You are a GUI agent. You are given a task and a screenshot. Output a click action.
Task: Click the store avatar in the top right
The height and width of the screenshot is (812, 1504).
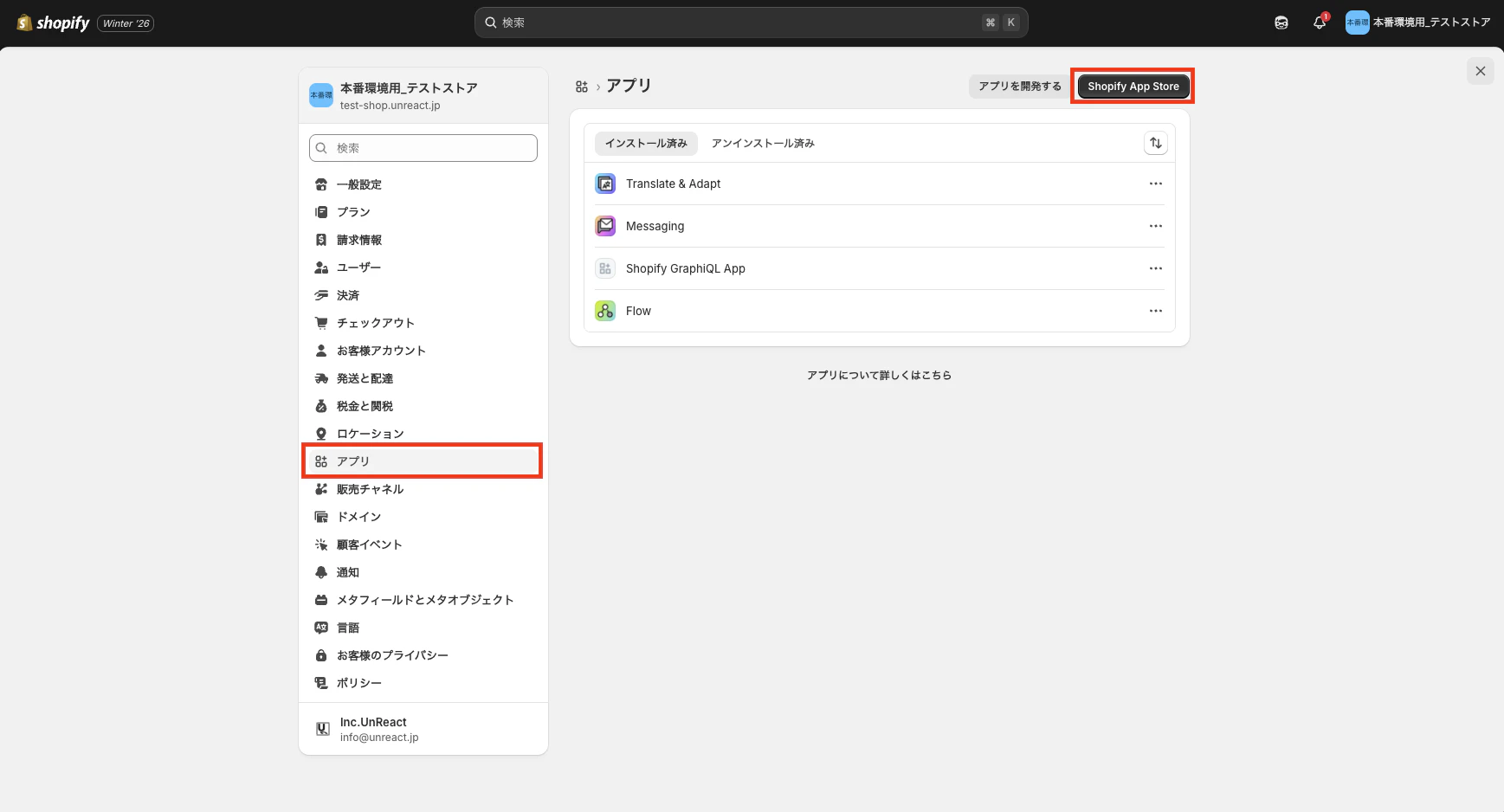pos(1357,23)
